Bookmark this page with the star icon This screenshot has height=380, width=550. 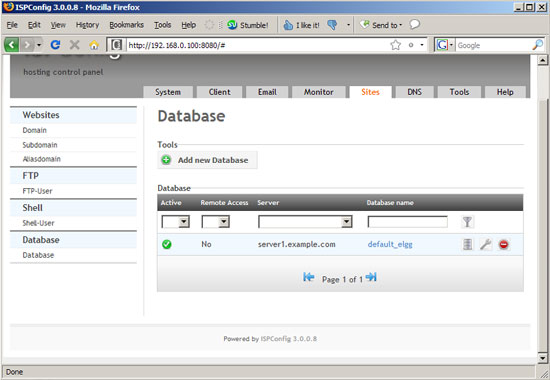395,45
